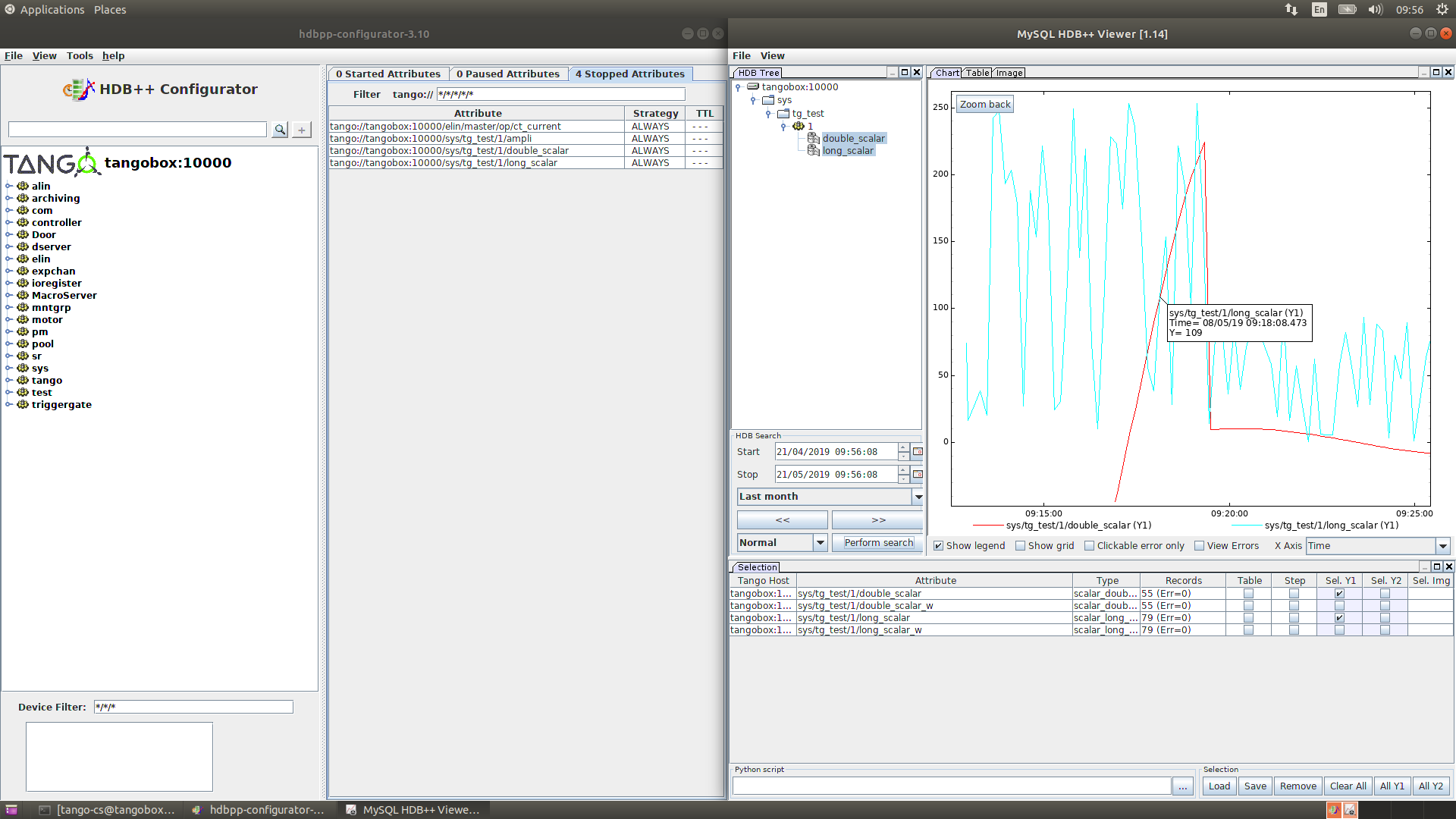This screenshot has width=1456, height=819.
Task: Uncheck Sel. Y1 for double_scalar row
Action: 1339,594
